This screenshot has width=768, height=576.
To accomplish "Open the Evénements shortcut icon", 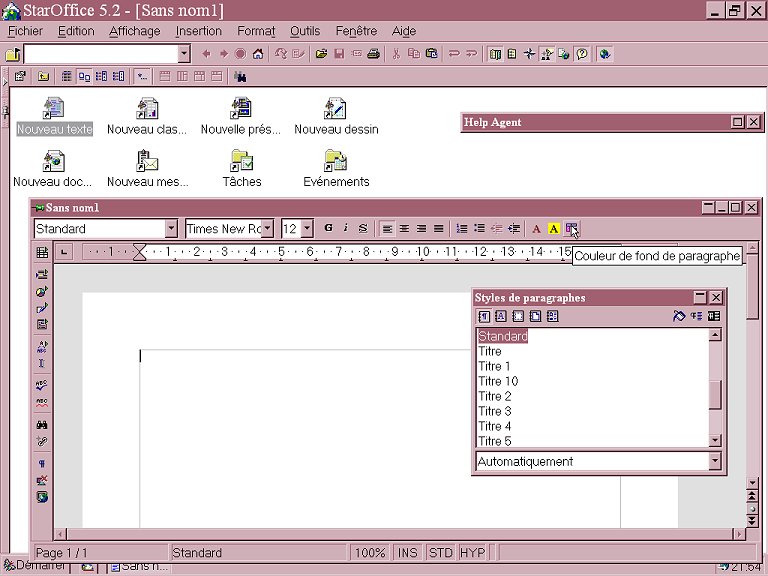I will click(336, 161).
